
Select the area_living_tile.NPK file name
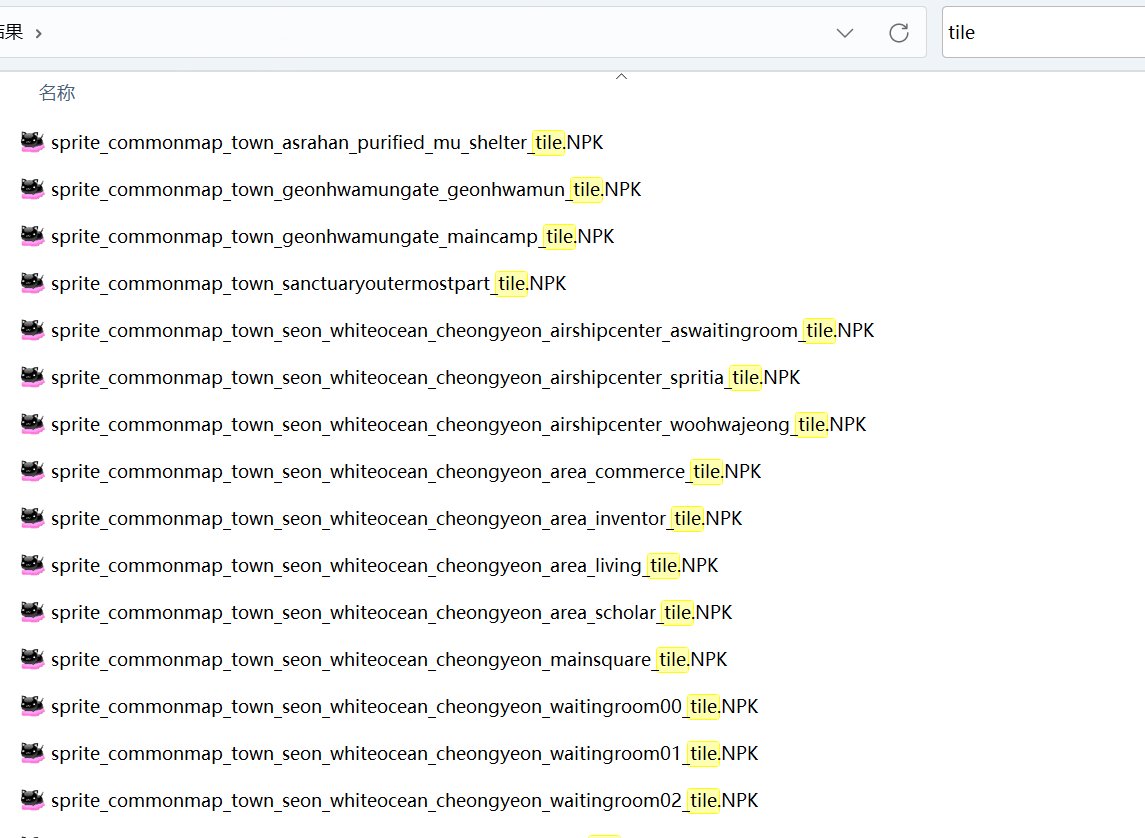click(384, 566)
